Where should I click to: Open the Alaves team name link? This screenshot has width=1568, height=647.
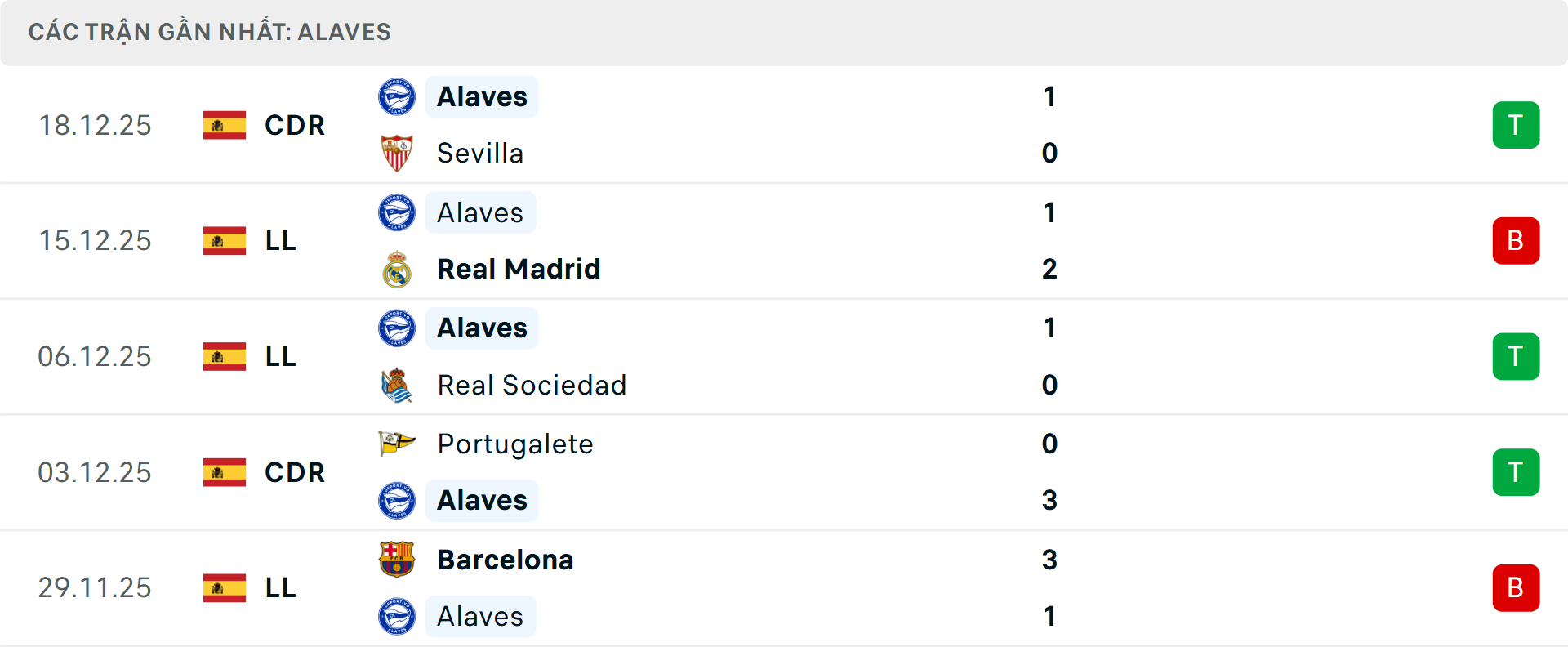point(481,96)
